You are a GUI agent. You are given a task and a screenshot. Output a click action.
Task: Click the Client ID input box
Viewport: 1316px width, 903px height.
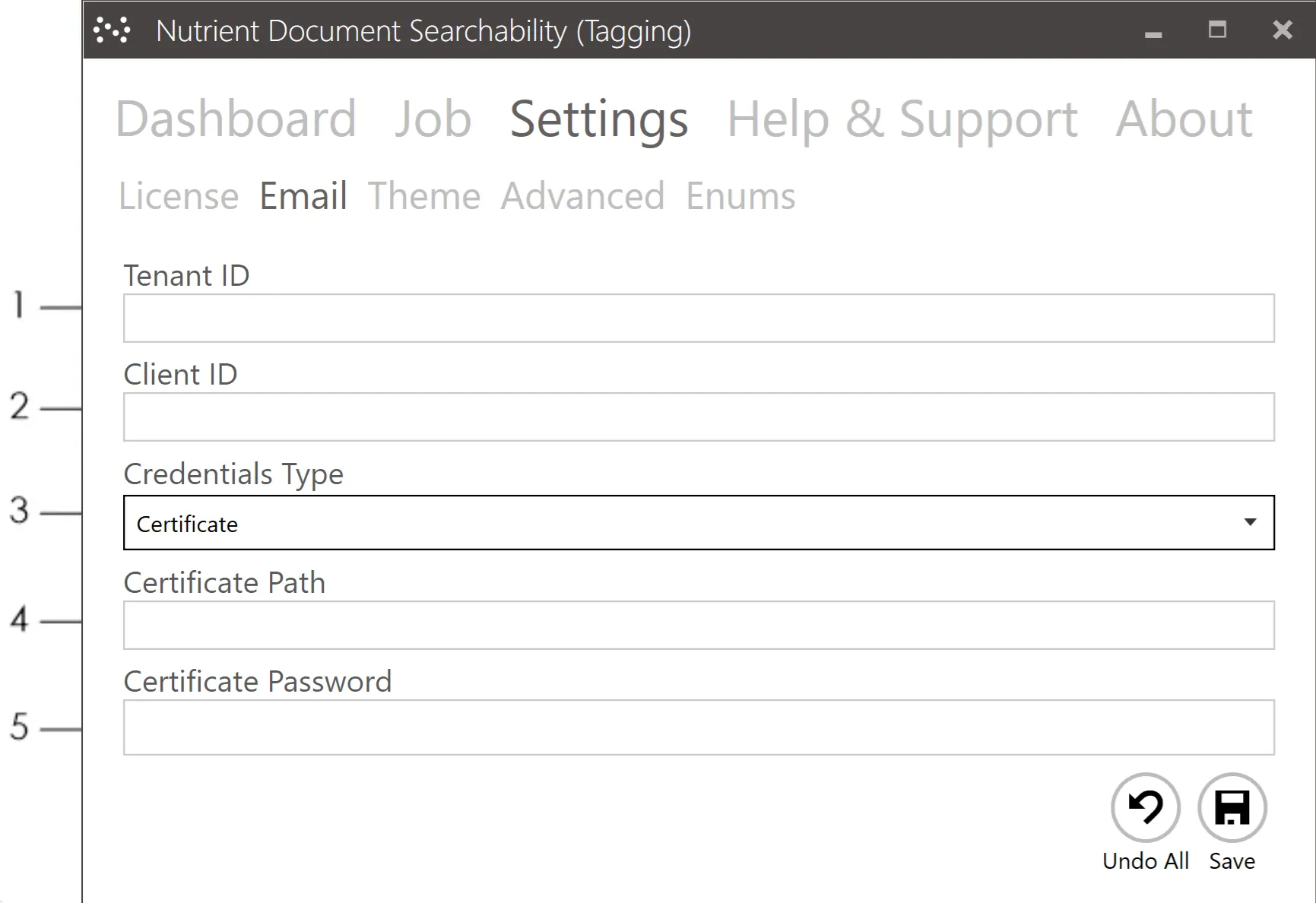tap(698, 417)
